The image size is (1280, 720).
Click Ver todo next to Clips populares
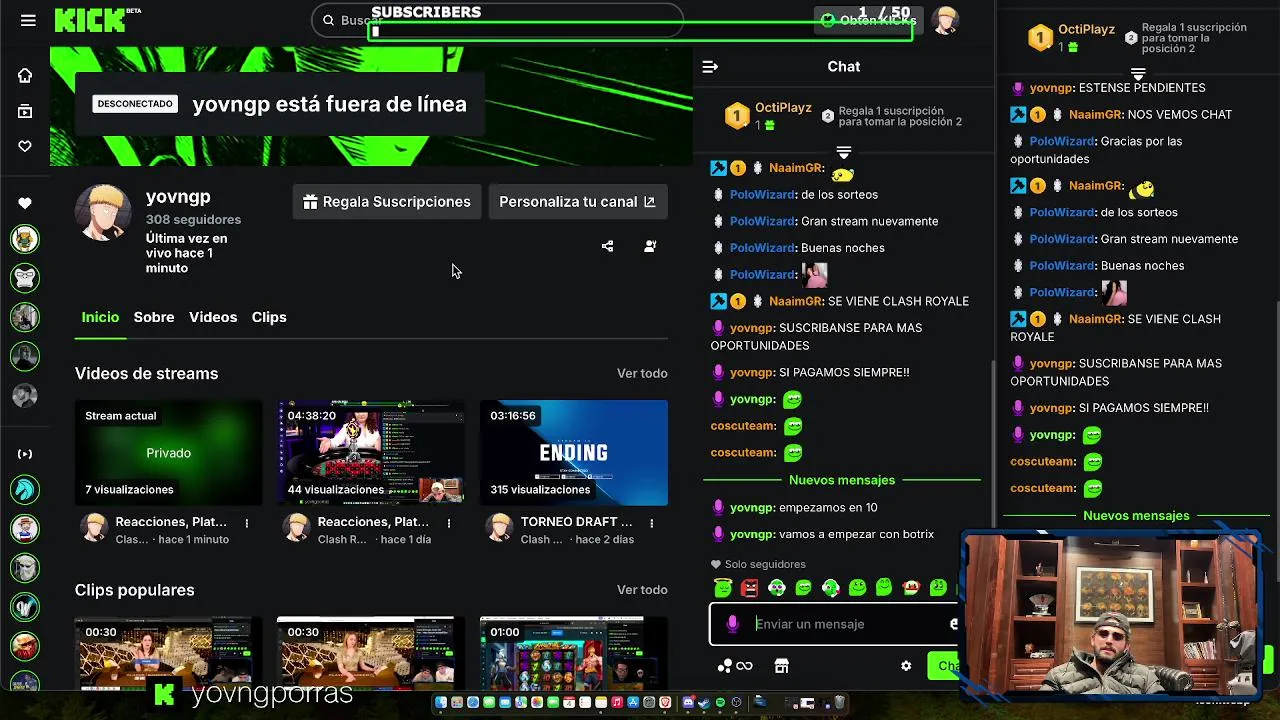[642, 590]
